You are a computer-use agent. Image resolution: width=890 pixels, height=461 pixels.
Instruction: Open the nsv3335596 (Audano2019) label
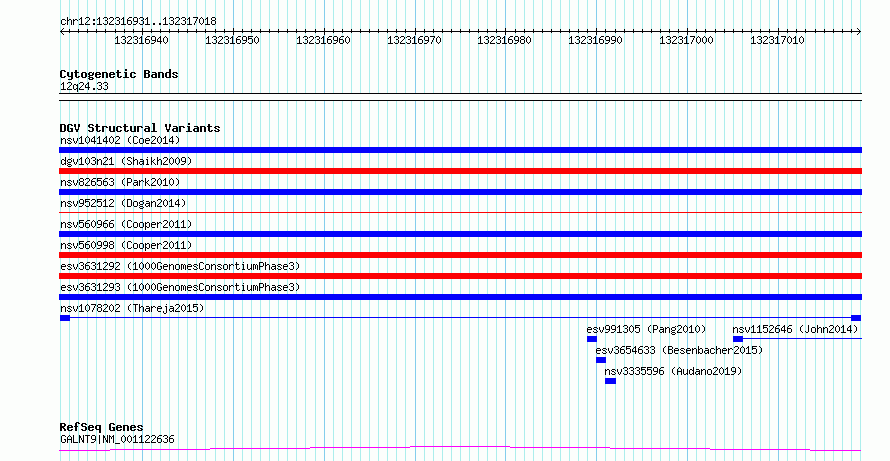[x=673, y=371]
